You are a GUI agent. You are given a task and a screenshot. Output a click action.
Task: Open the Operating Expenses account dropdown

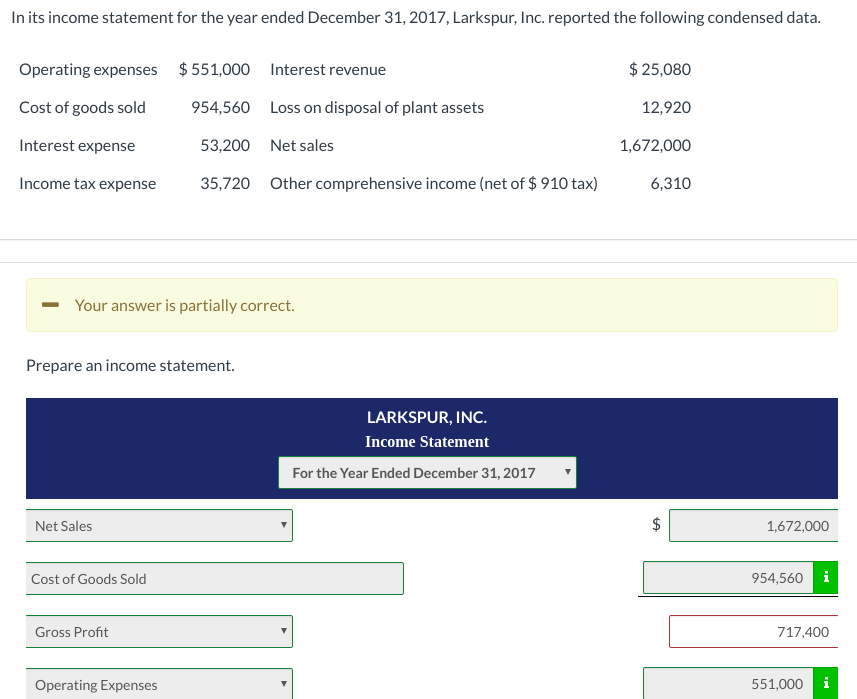(159, 684)
